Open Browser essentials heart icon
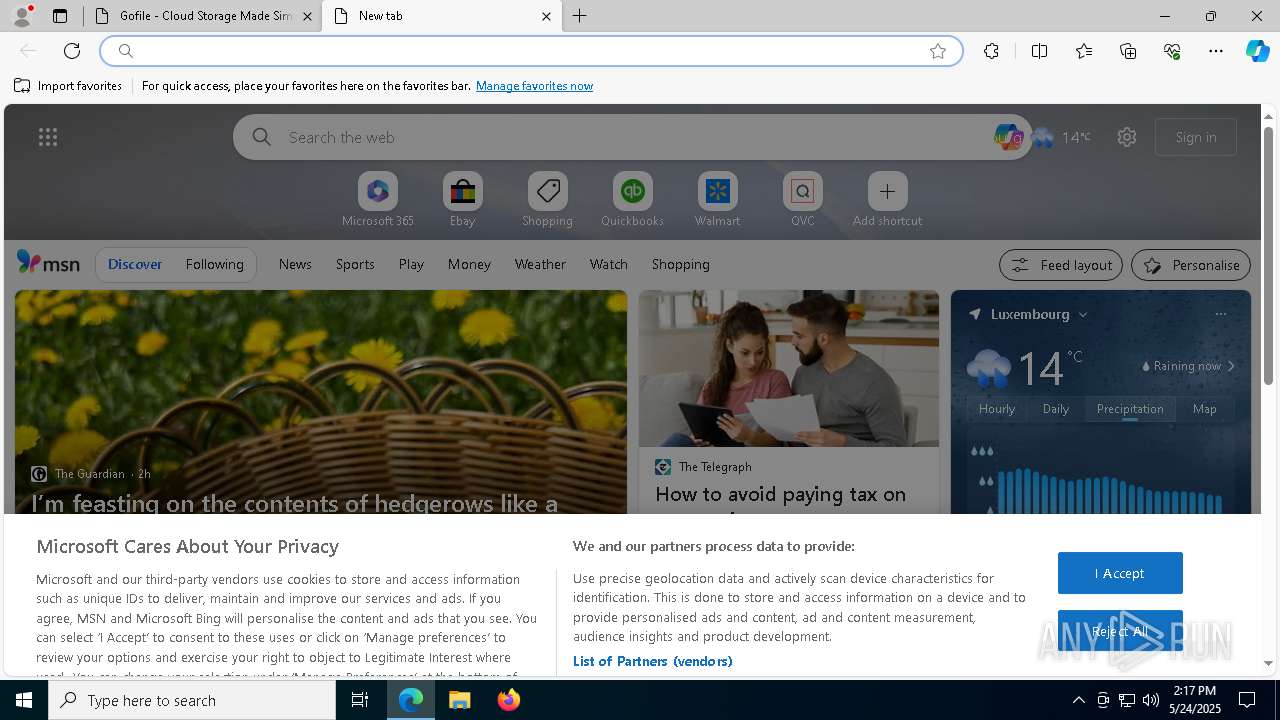Viewport: 1280px width, 720px height. [x=1172, y=51]
